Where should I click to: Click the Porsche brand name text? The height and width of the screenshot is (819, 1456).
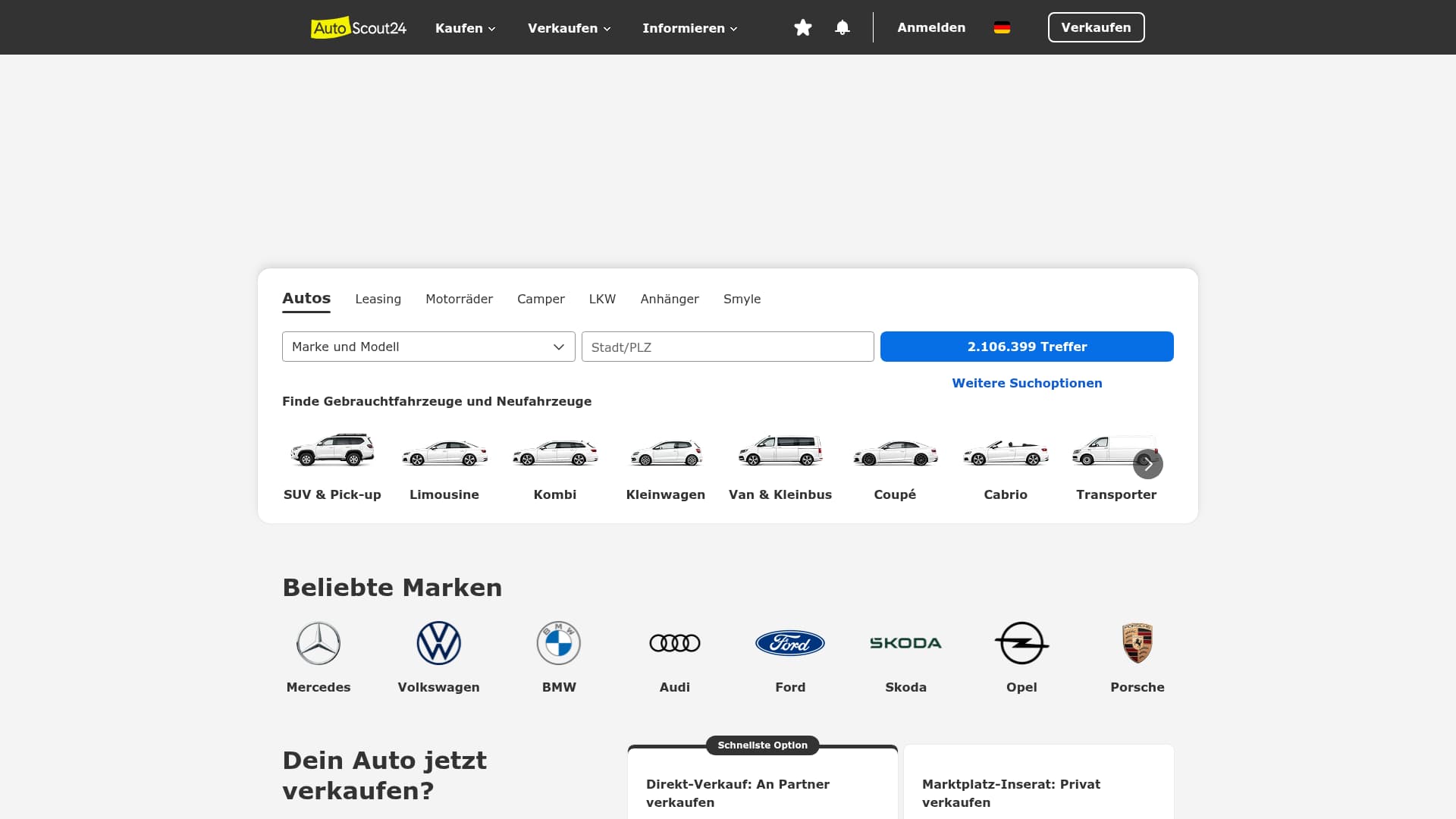(1137, 687)
